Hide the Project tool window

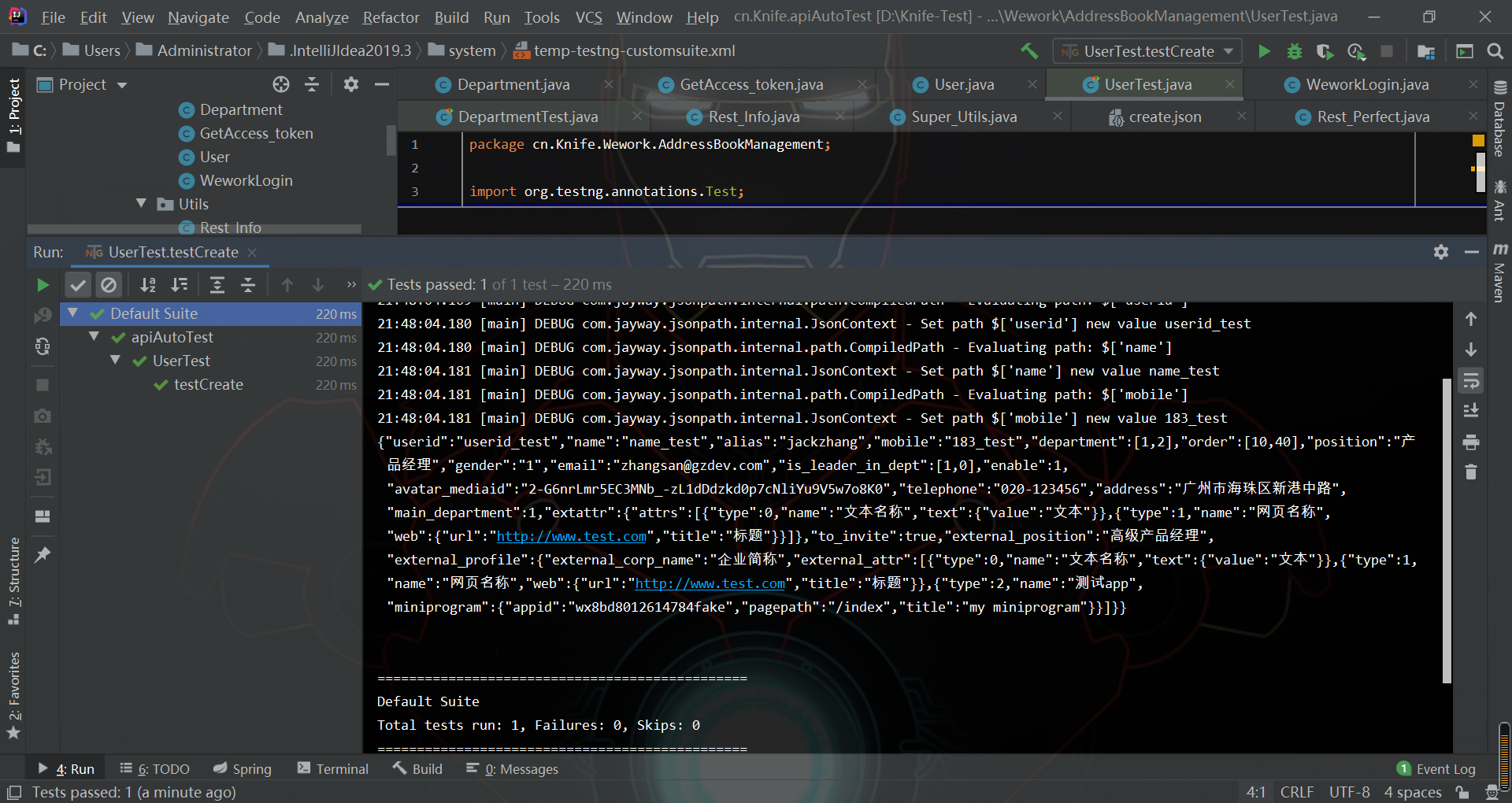click(382, 84)
